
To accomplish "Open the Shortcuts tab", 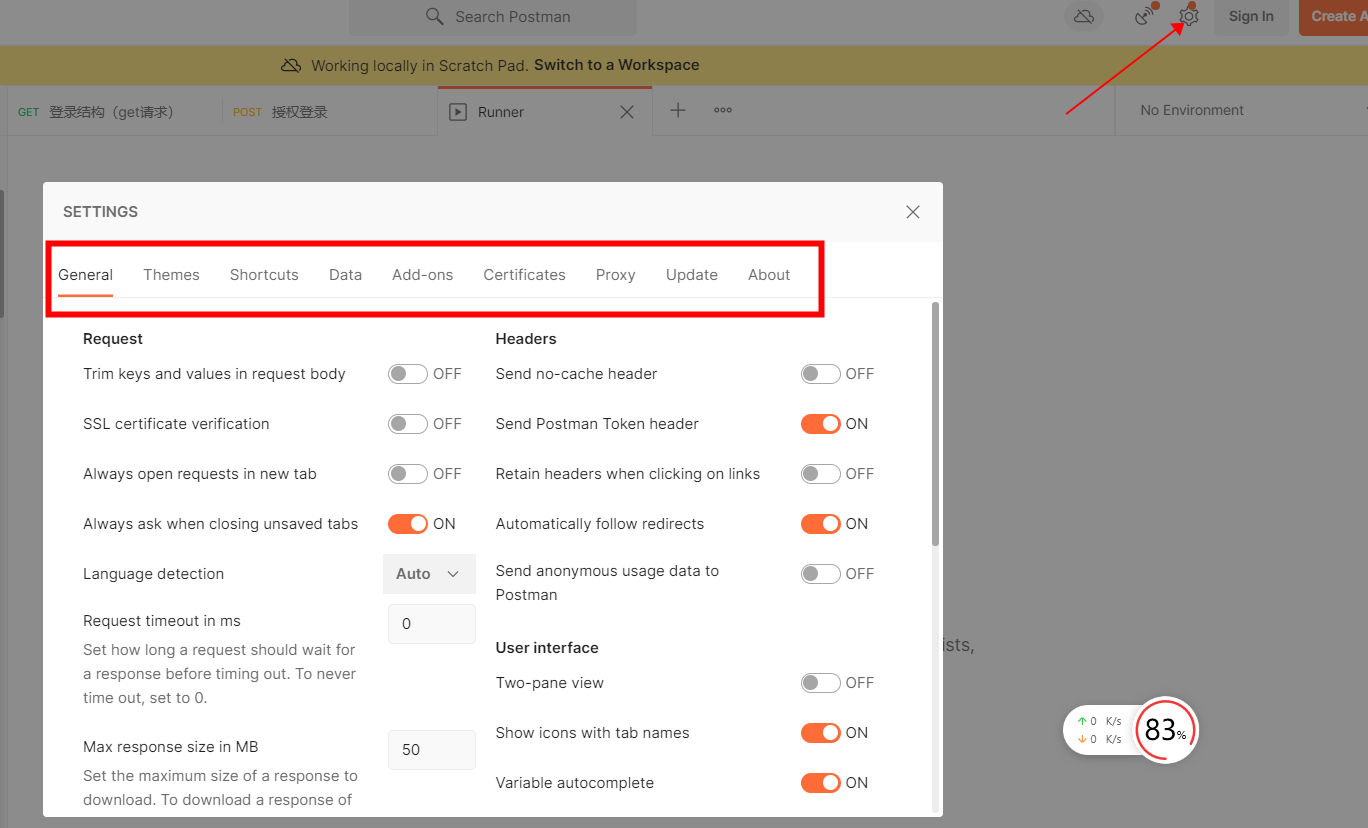I will [264, 275].
